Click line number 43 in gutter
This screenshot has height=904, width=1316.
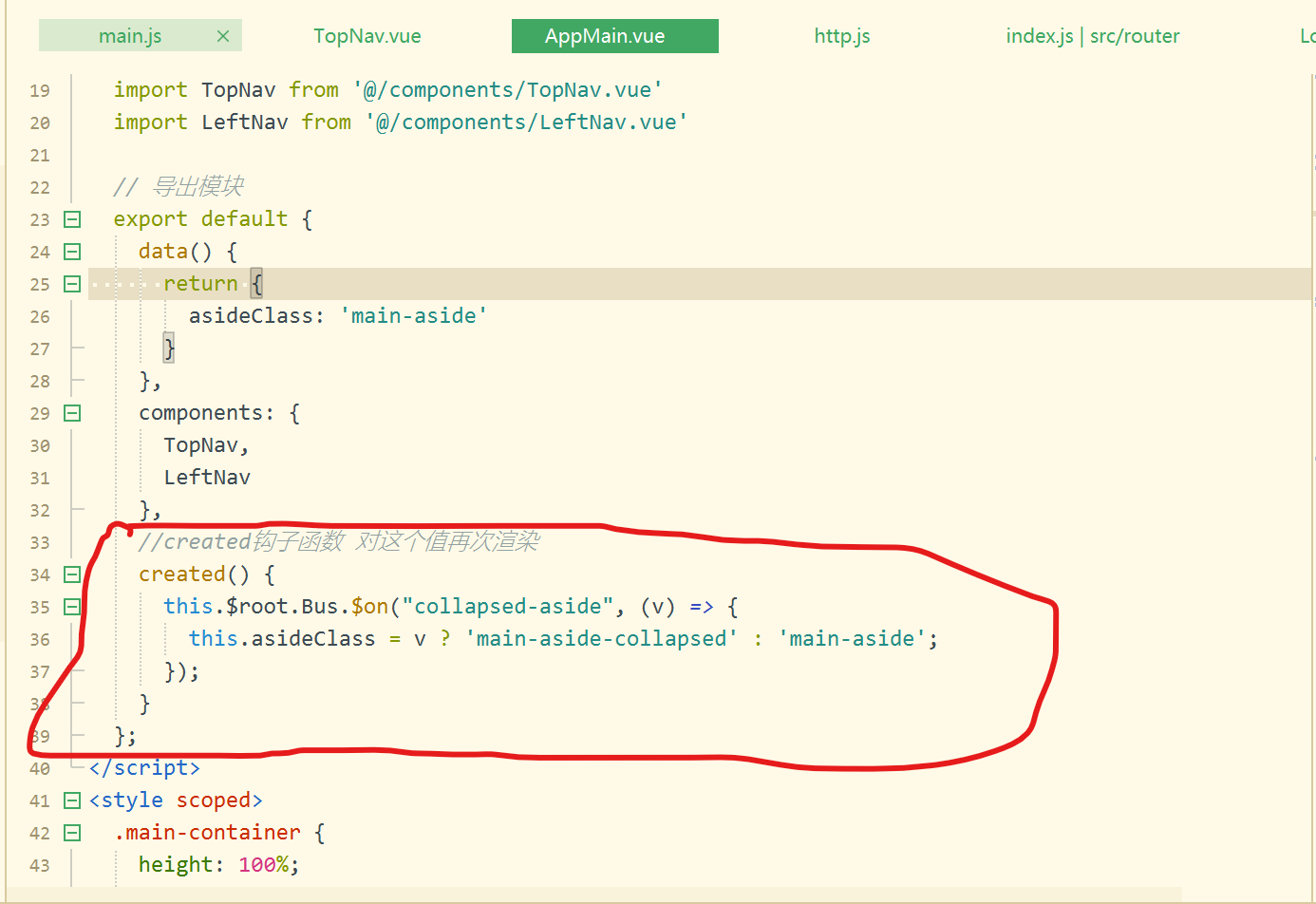point(40,866)
